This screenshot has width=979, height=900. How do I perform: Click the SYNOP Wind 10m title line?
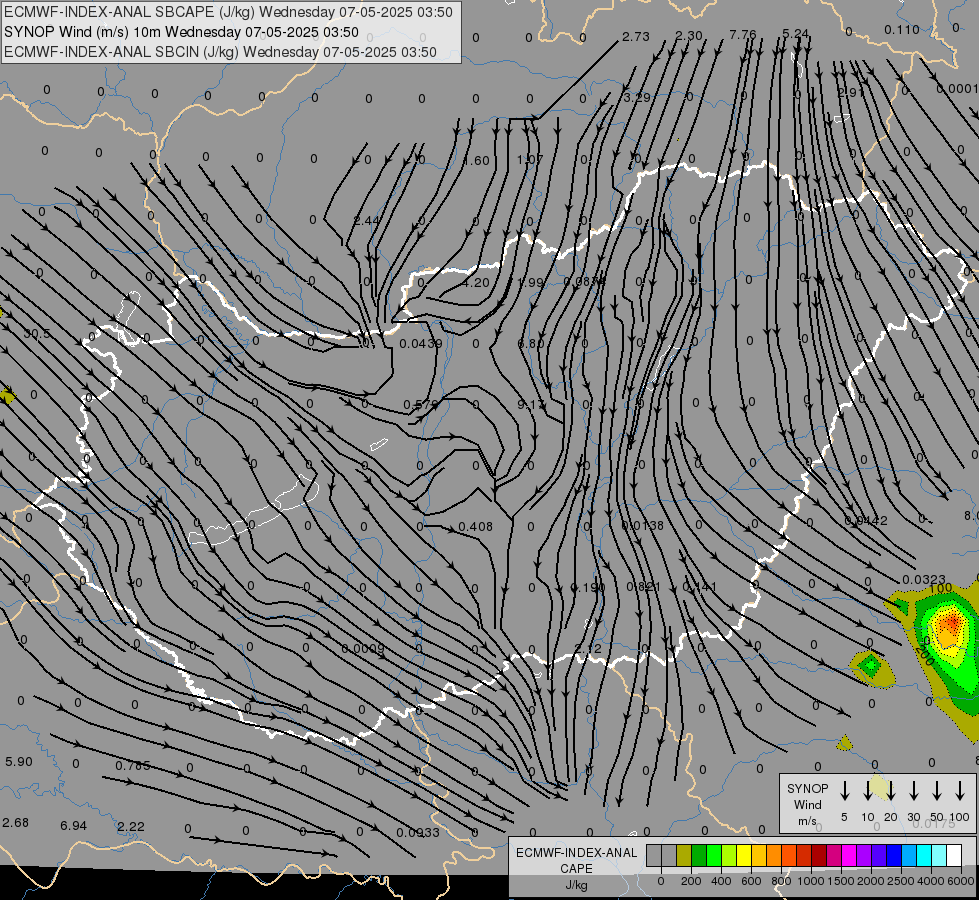(182, 32)
